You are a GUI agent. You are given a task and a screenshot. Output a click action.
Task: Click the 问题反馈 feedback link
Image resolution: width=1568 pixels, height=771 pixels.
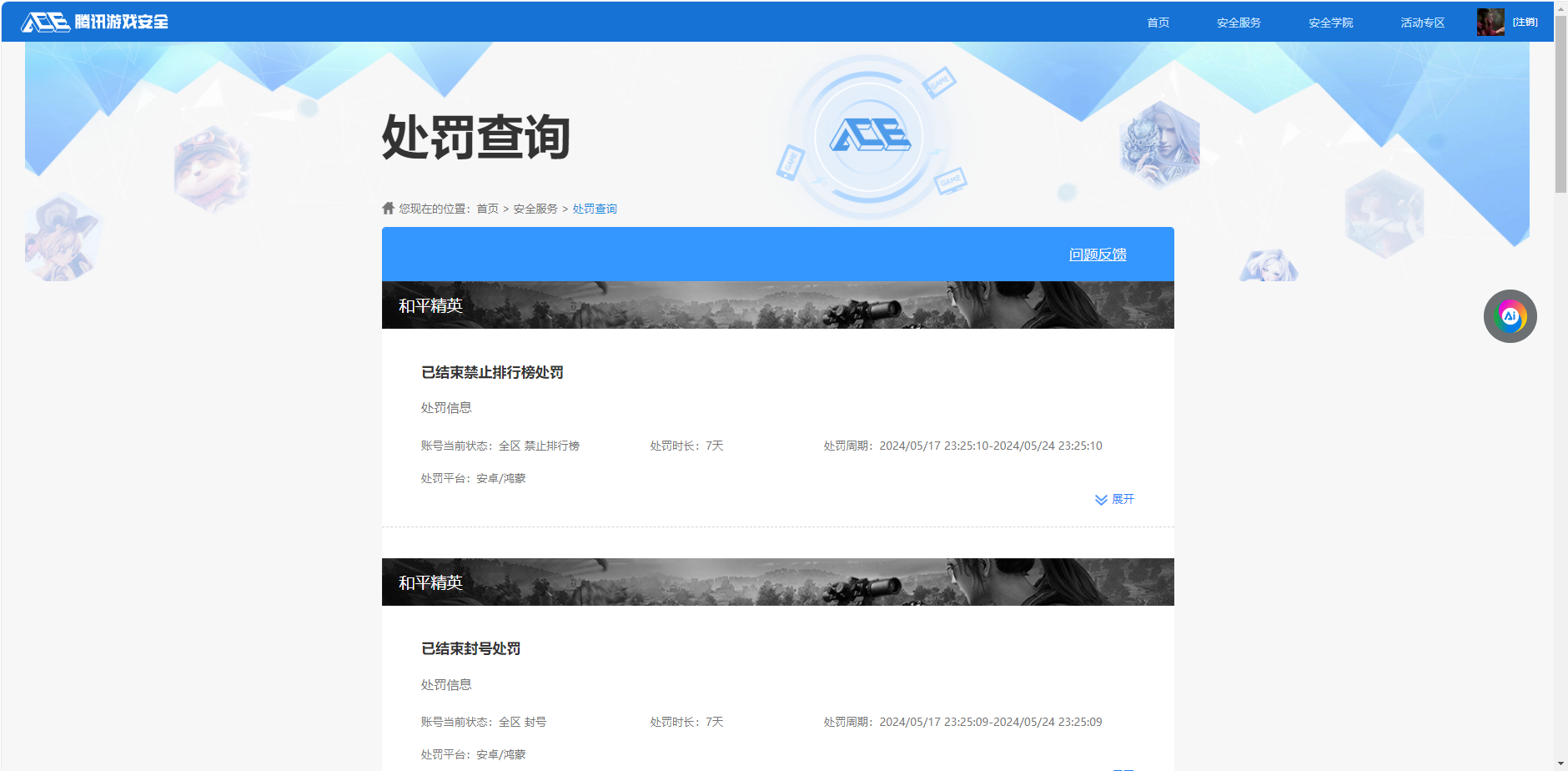click(x=1098, y=254)
